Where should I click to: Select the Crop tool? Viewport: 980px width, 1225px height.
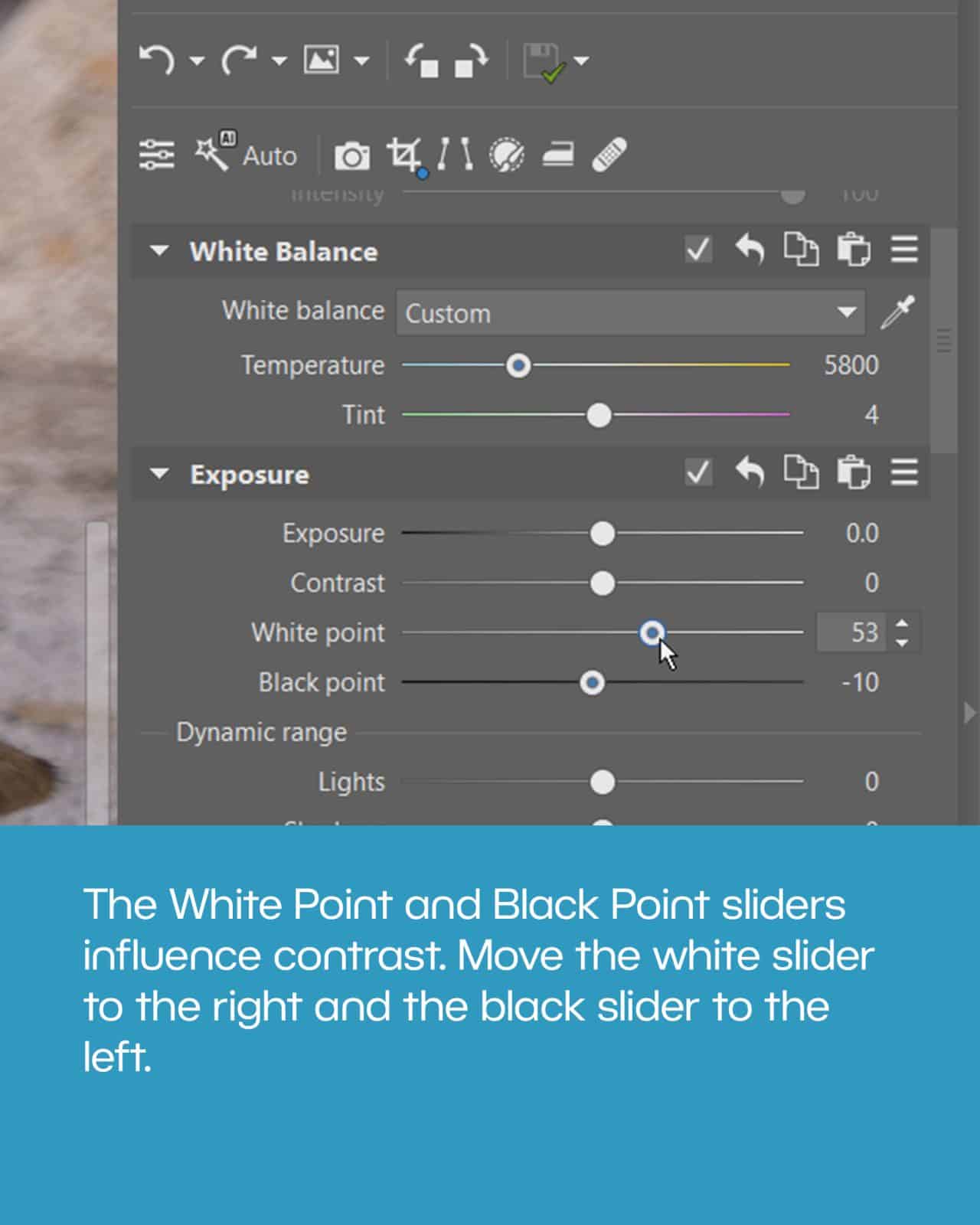click(x=403, y=155)
